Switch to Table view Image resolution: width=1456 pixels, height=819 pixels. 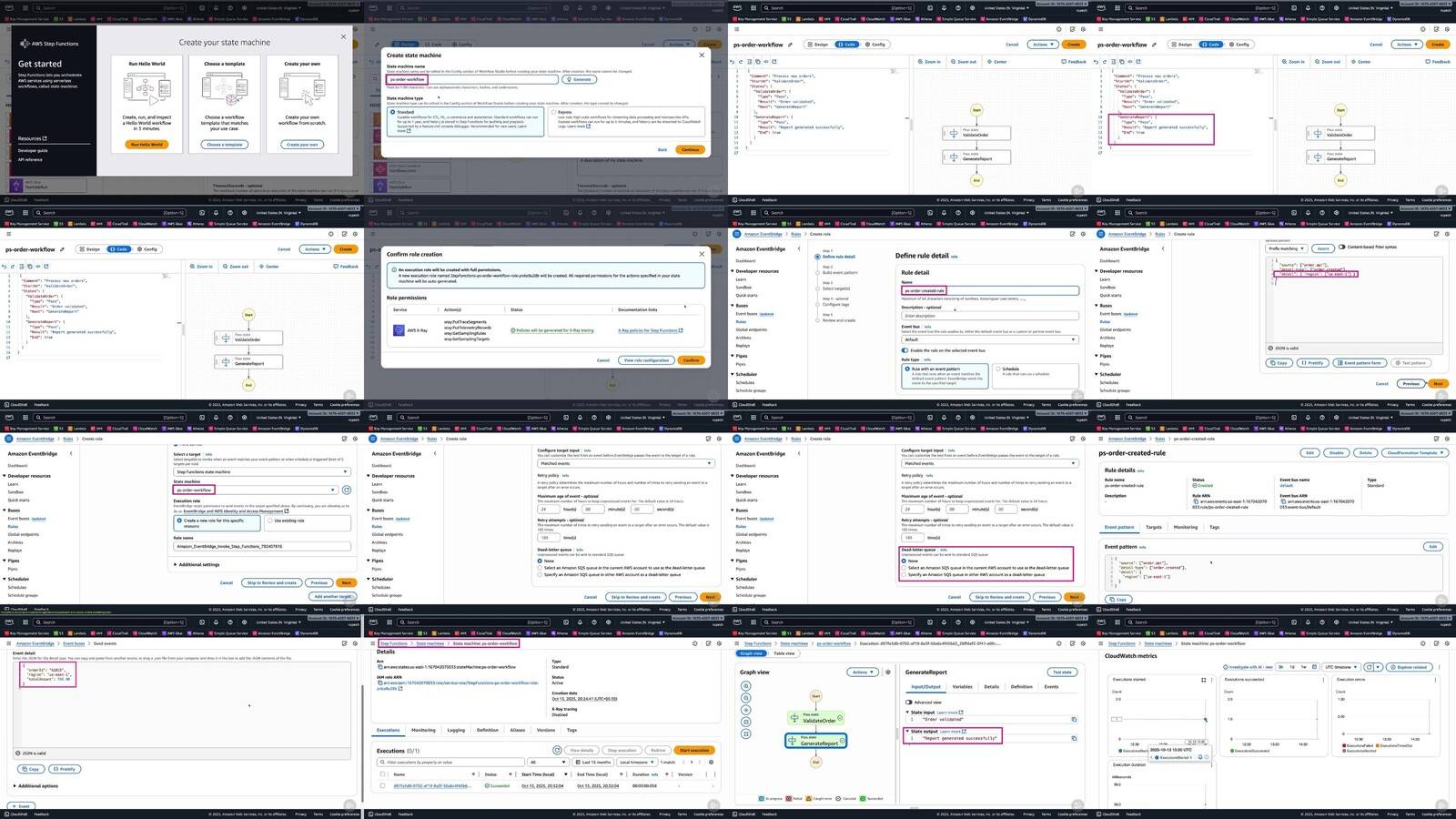click(x=784, y=653)
